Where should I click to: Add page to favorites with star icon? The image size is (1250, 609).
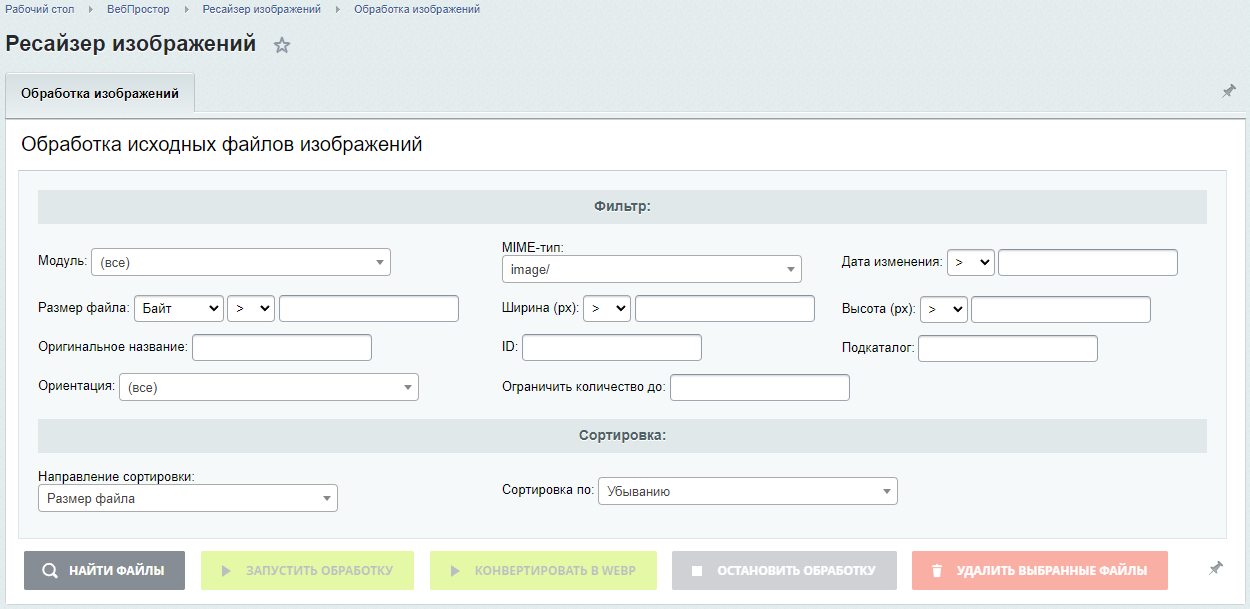click(282, 45)
